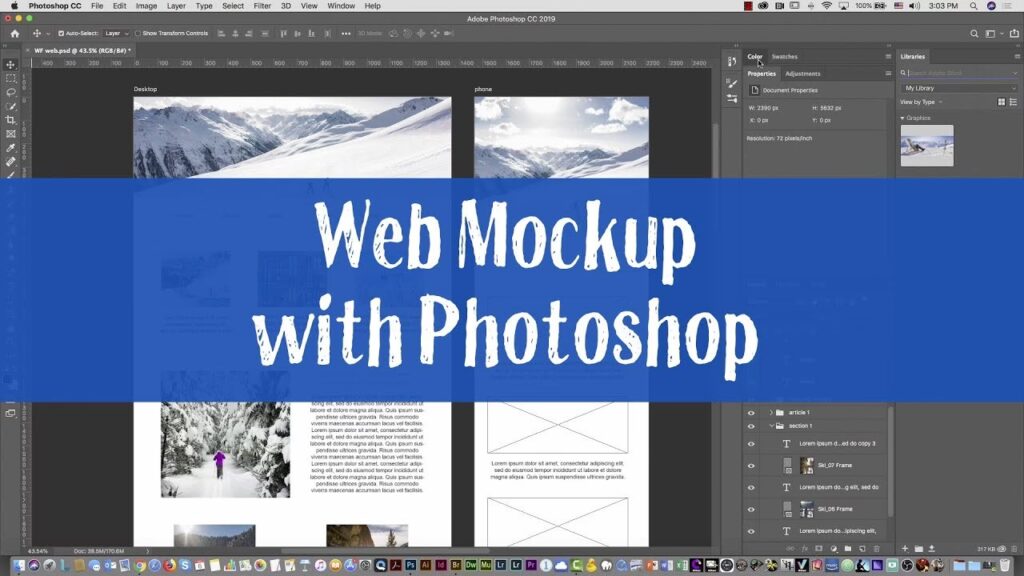
Task: Uncheck the Auto-Select checkbox
Action: [x=61, y=33]
